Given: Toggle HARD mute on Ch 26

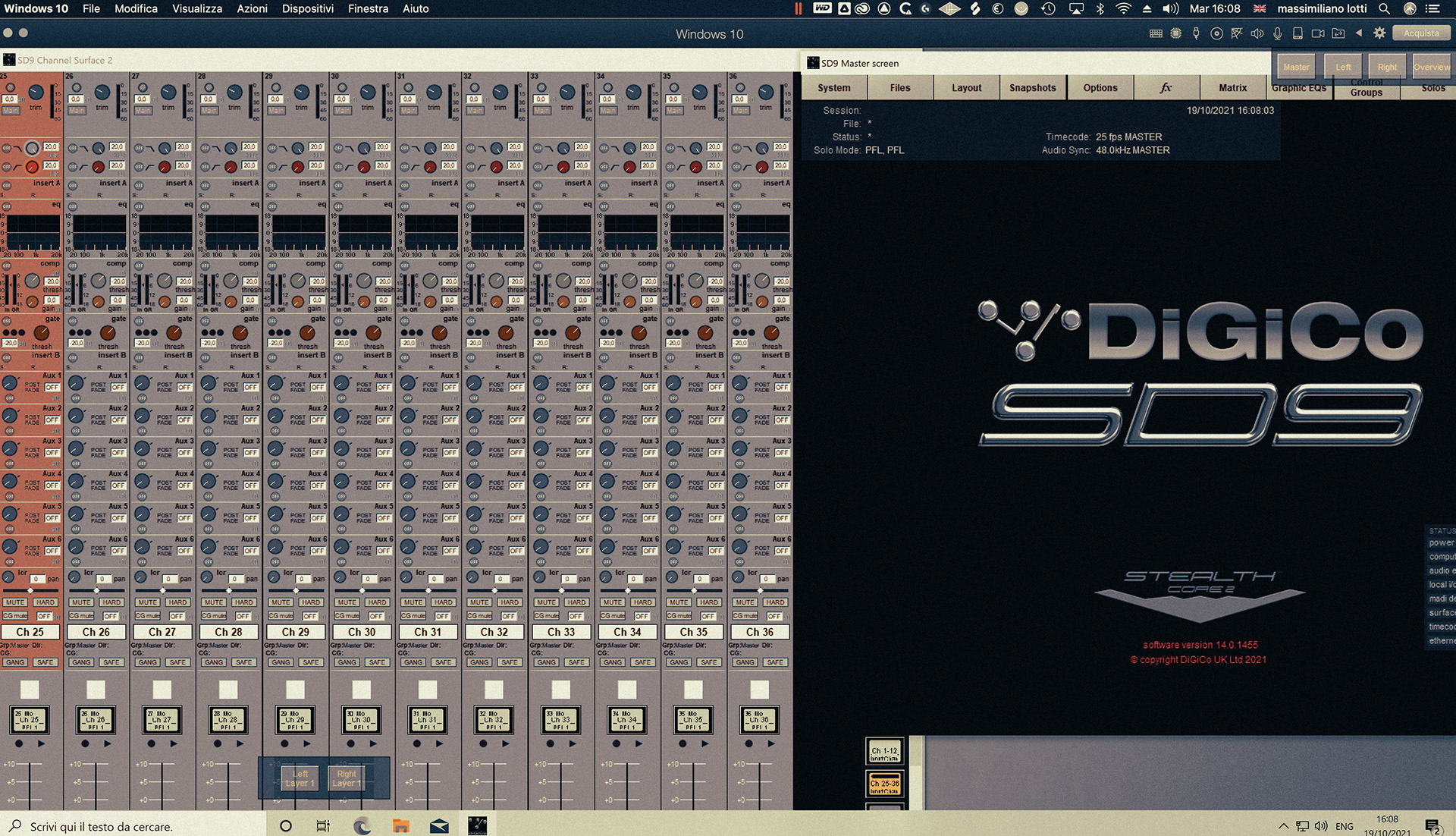Looking at the screenshot, I should pos(111,602).
